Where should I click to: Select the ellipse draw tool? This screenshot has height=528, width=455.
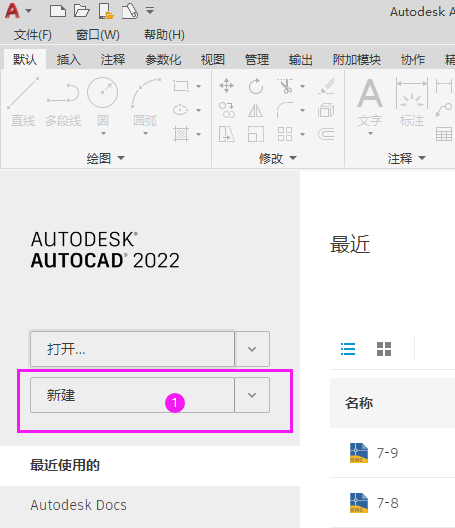[x=181, y=110]
